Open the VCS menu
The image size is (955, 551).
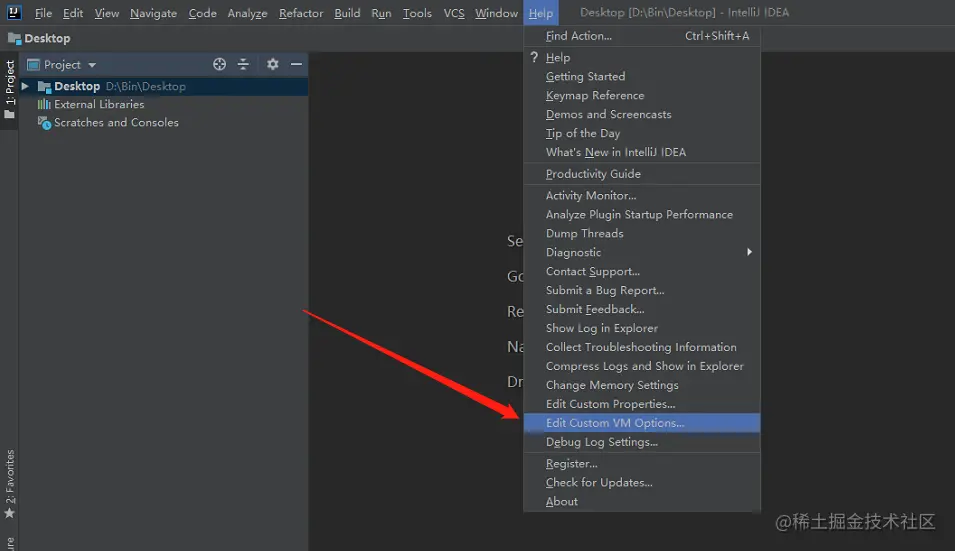[x=454, y=13]
